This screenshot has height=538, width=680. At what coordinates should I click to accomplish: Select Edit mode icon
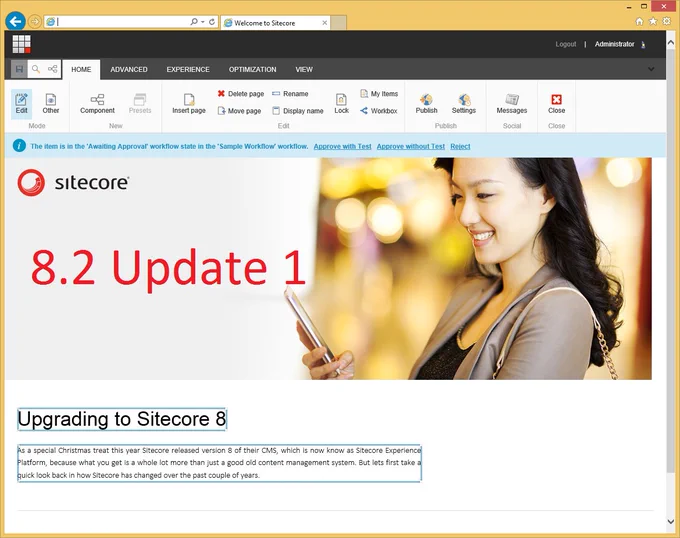point(21,104)
